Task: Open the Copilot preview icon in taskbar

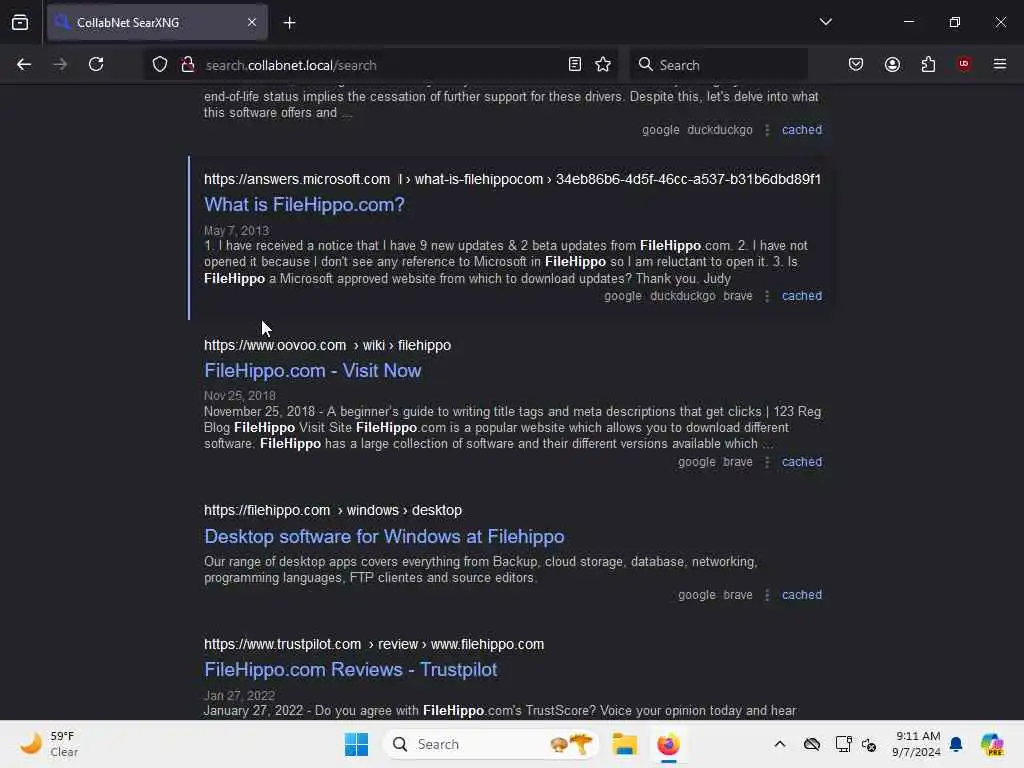Action: click(992, 744)
